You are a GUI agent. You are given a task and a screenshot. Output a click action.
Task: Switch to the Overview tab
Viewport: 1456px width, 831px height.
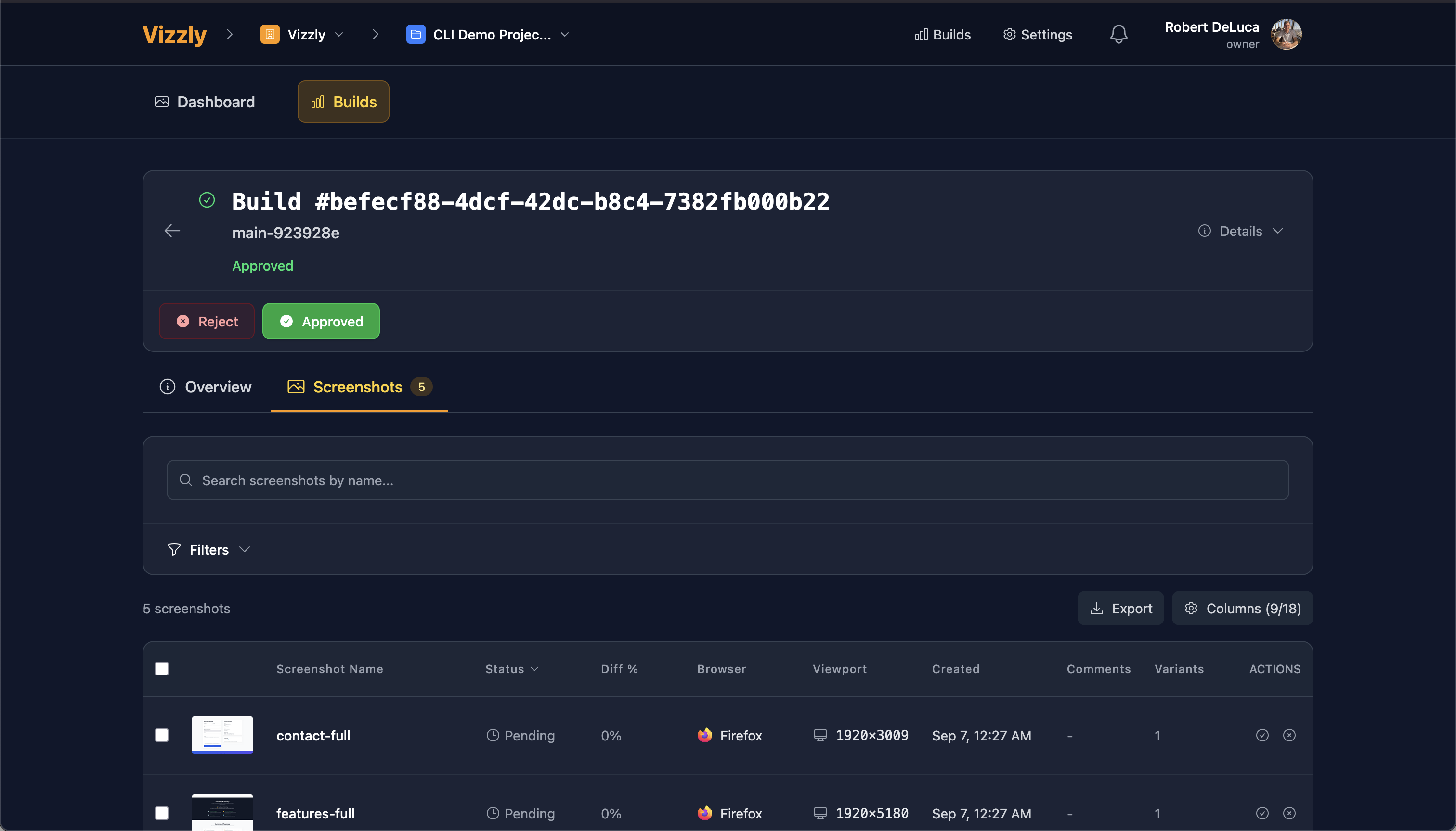point(206,387)
